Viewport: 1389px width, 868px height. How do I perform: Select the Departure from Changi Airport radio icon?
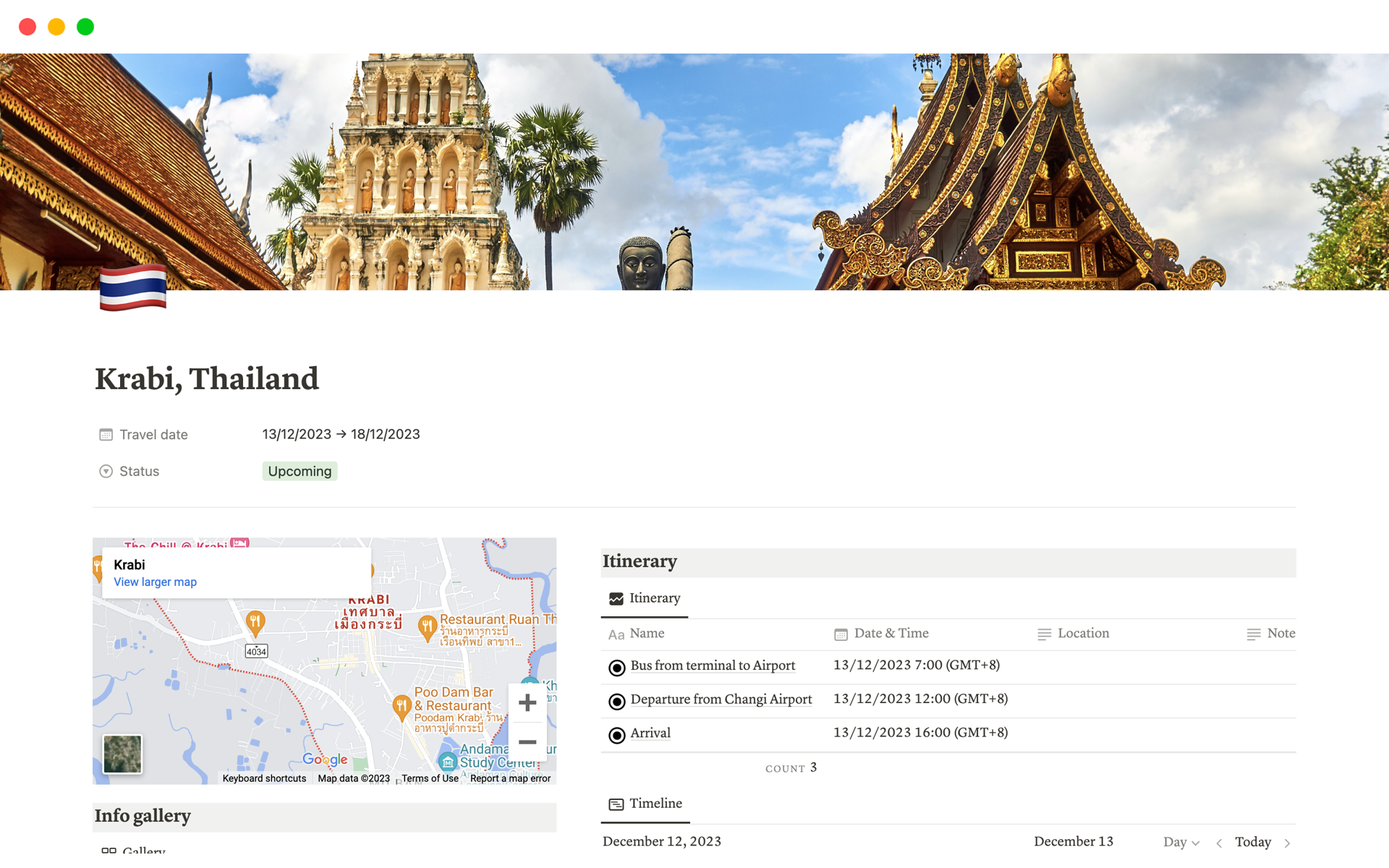click(616, 701)
